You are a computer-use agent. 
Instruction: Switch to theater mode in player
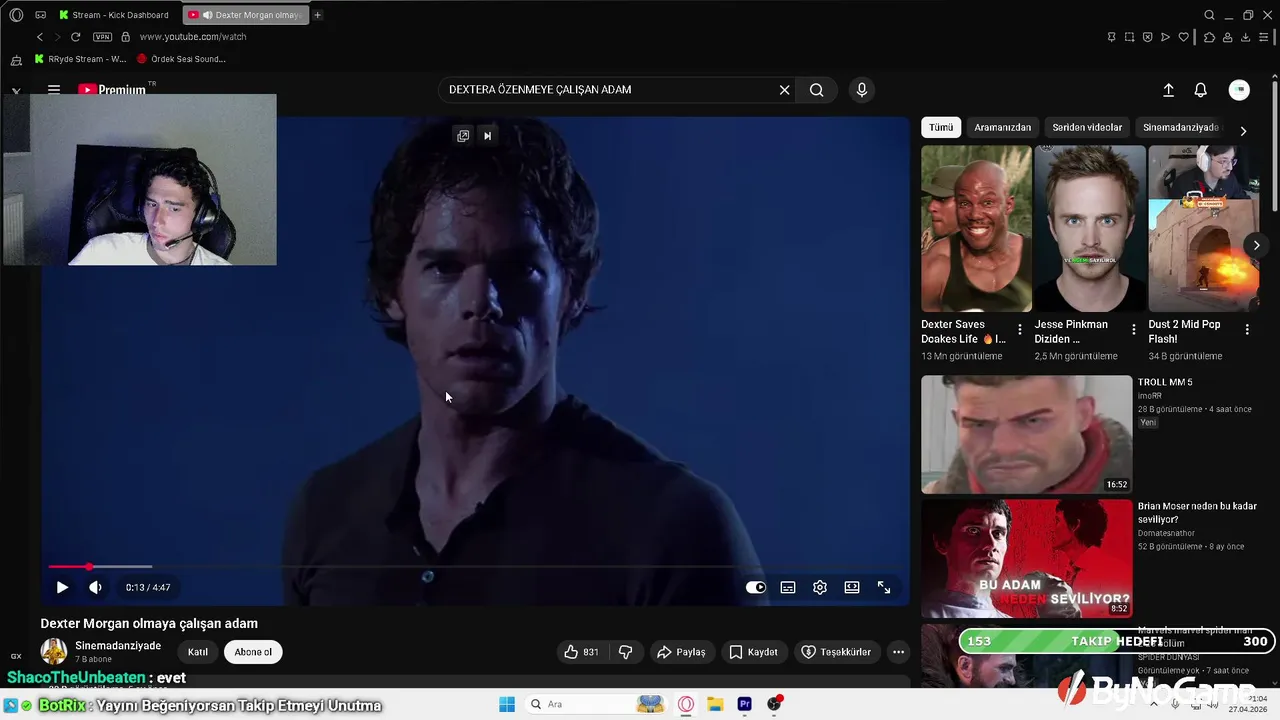pyautogui.click(x=852, y=588)
